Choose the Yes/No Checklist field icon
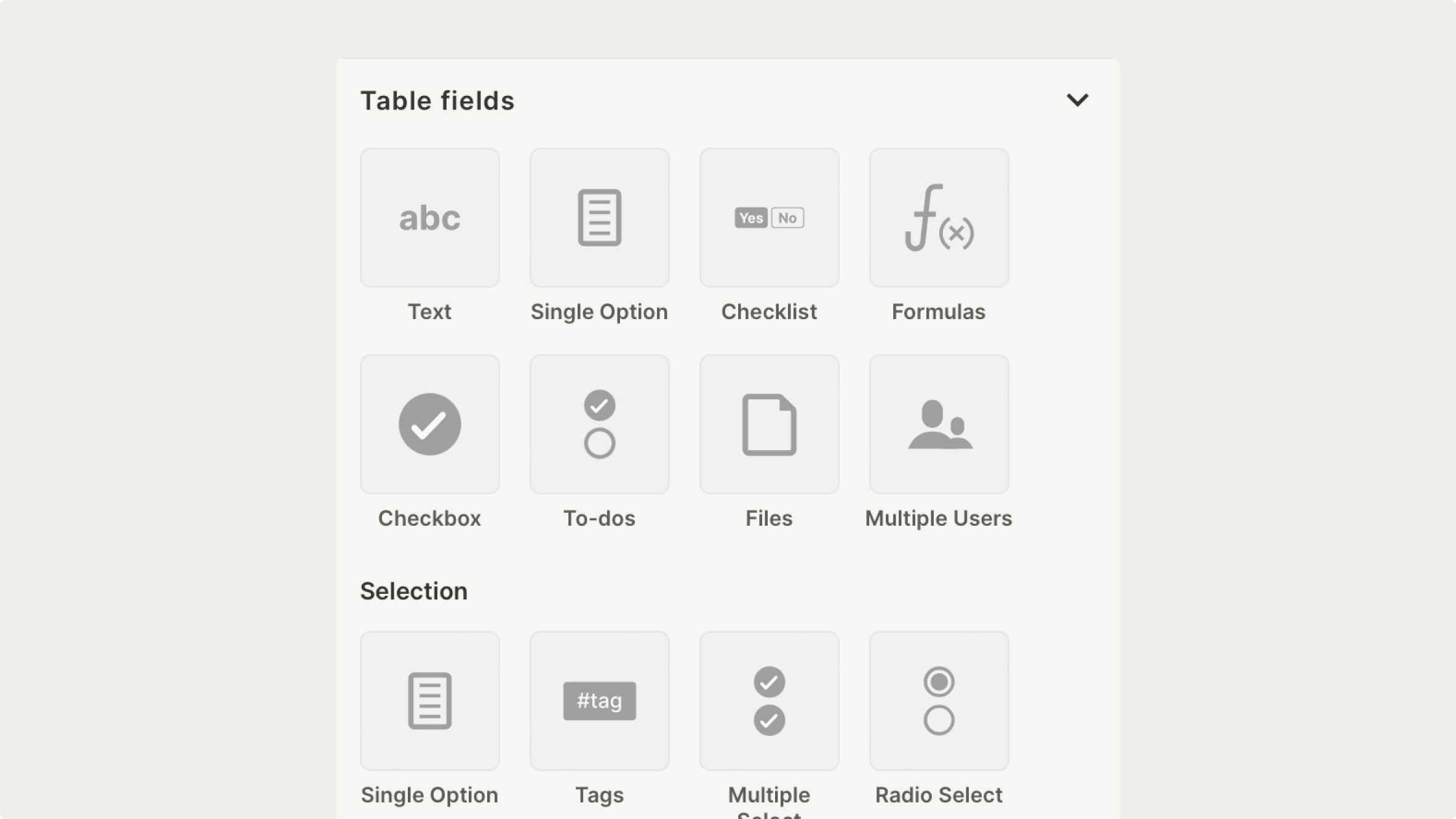The height and width of the screenshot is (819, 1456). (769, 218)
